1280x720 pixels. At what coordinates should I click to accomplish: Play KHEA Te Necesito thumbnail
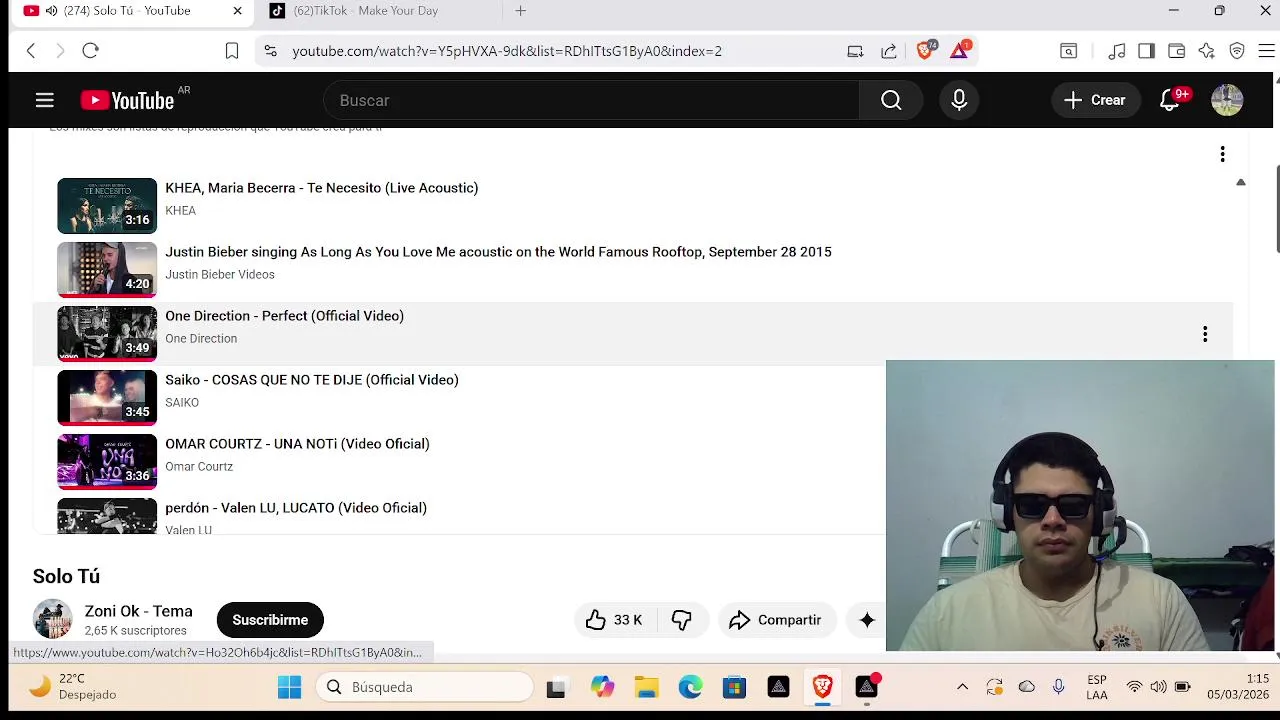pyautogui.click(x=107, y=206)
